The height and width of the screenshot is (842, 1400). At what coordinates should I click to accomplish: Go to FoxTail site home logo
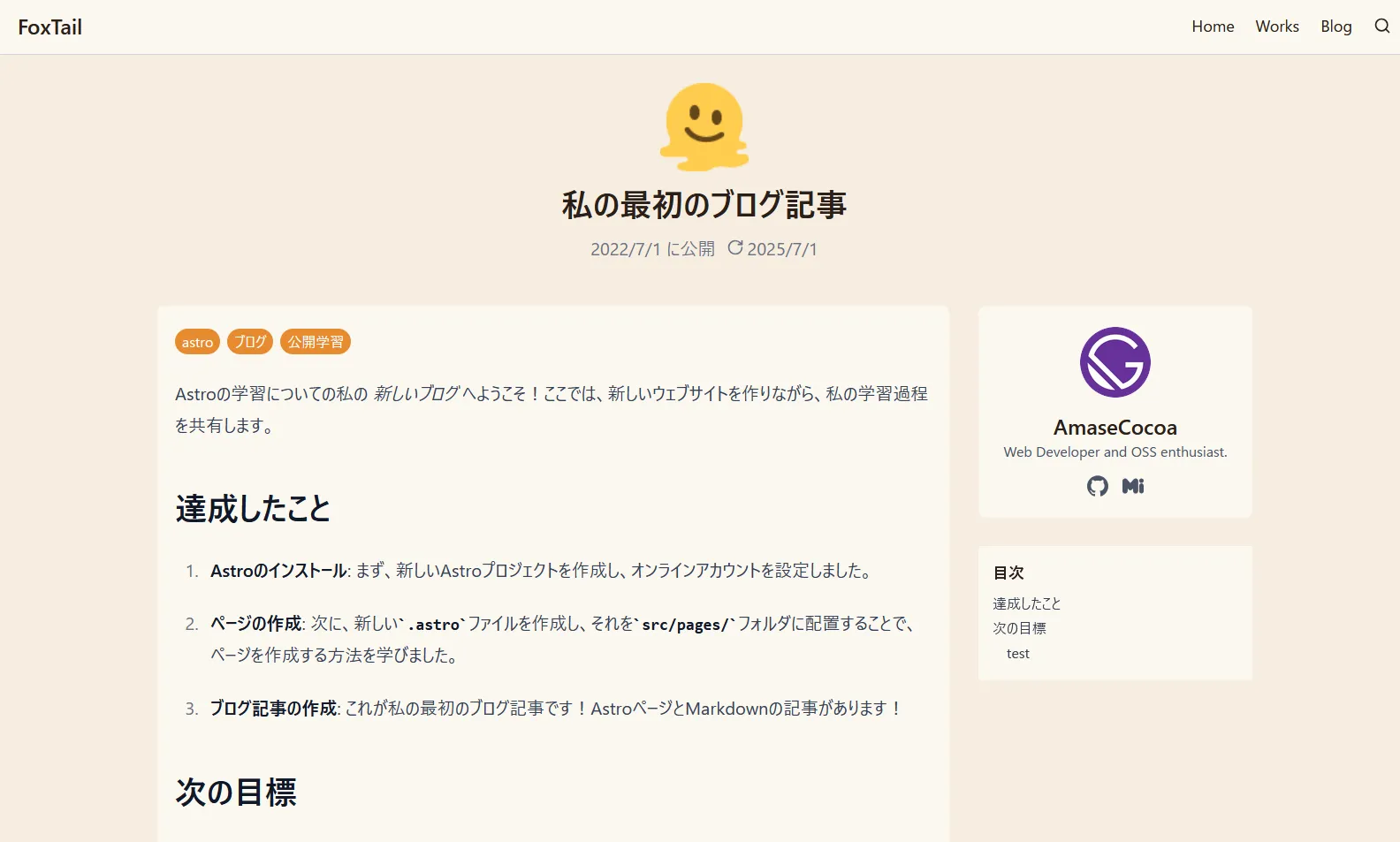pos(50,27)
